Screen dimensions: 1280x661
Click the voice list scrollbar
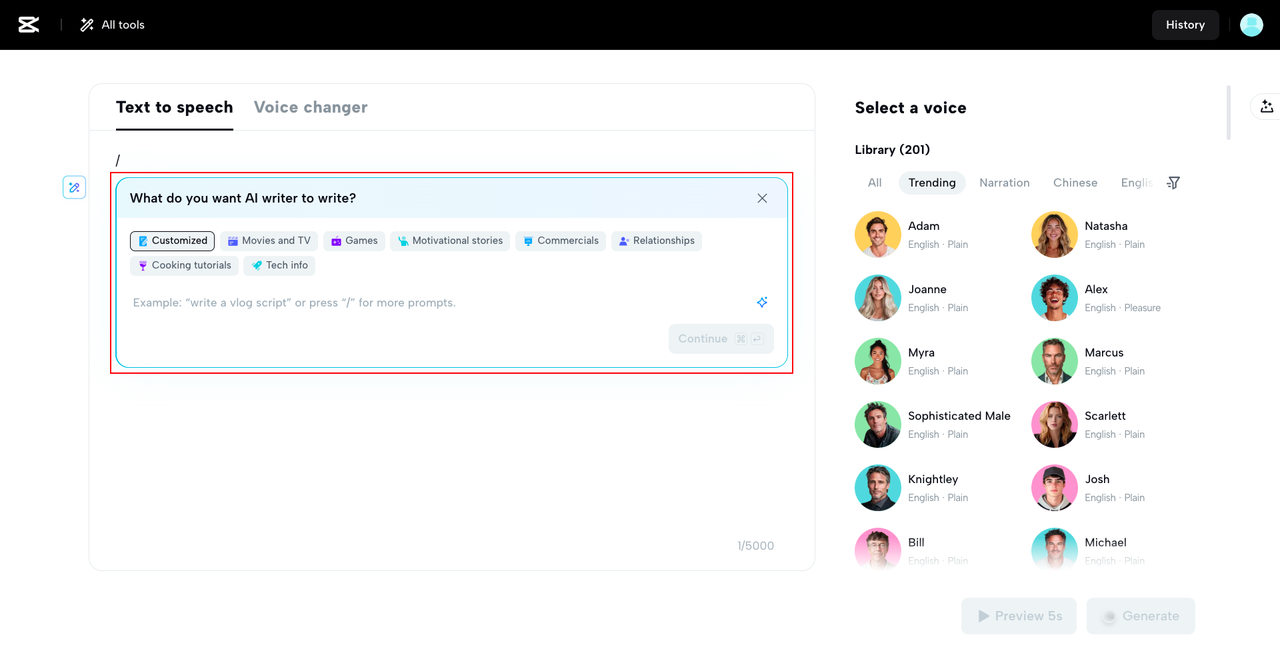(x=1228, y=113)
